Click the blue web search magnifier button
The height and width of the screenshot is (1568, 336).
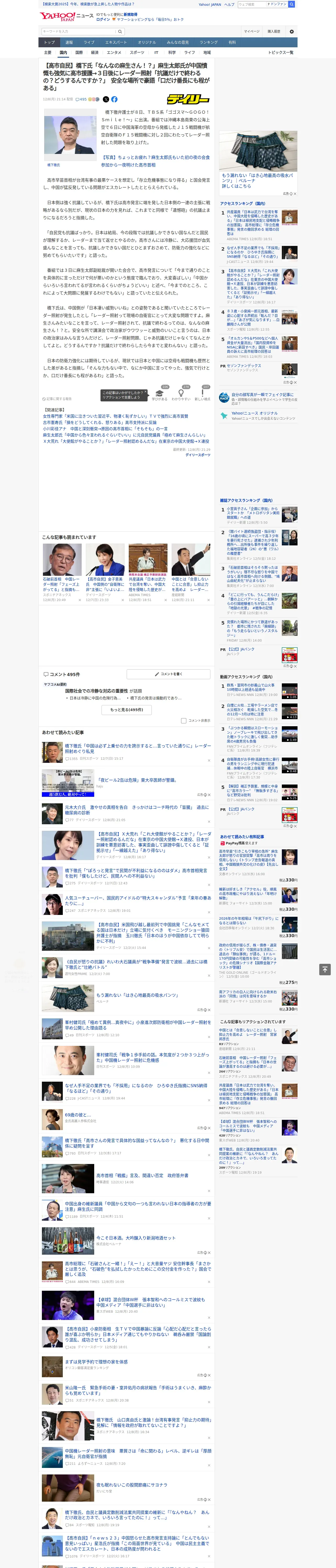tap(292, 4)
